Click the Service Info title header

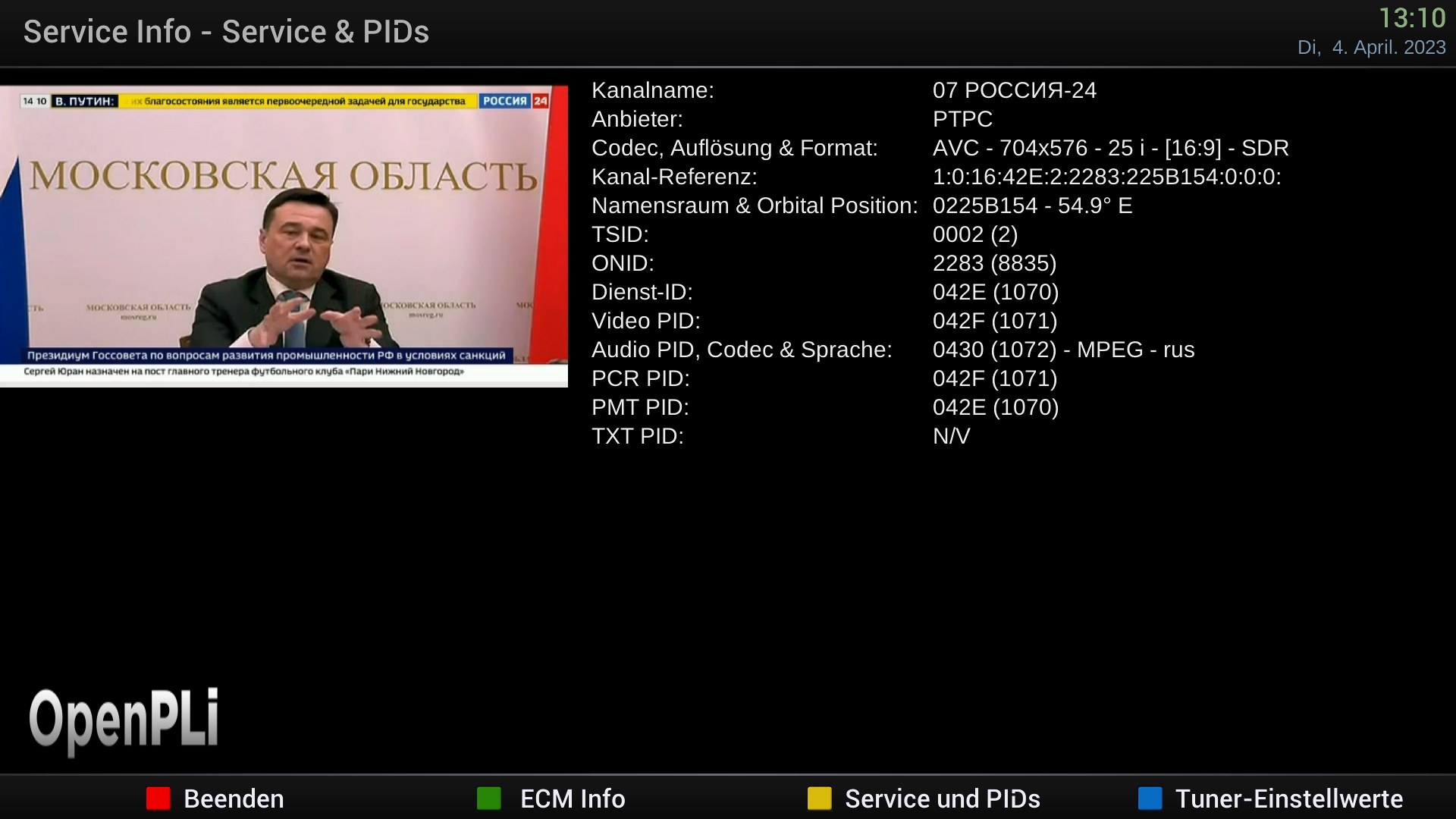tap(226, 32)
